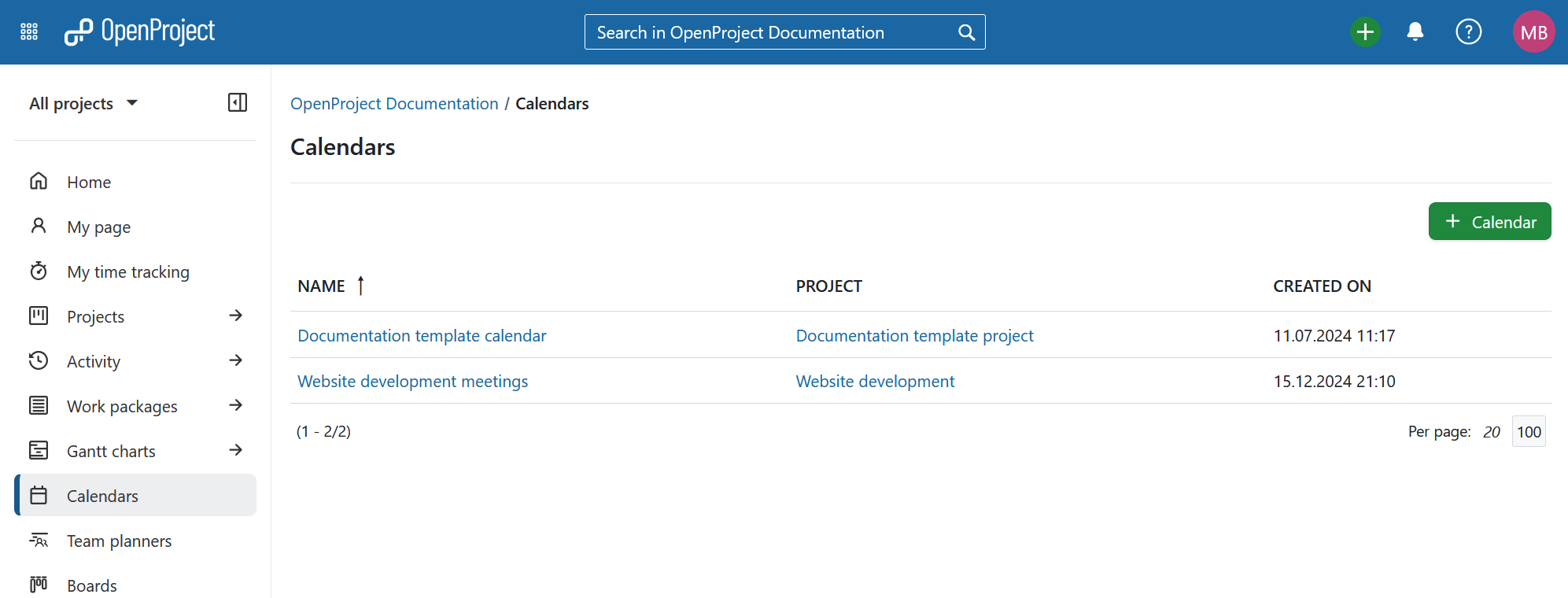The image size is (1568, 598).
Task: Open the notifications bell
Action: point(1415,31)
